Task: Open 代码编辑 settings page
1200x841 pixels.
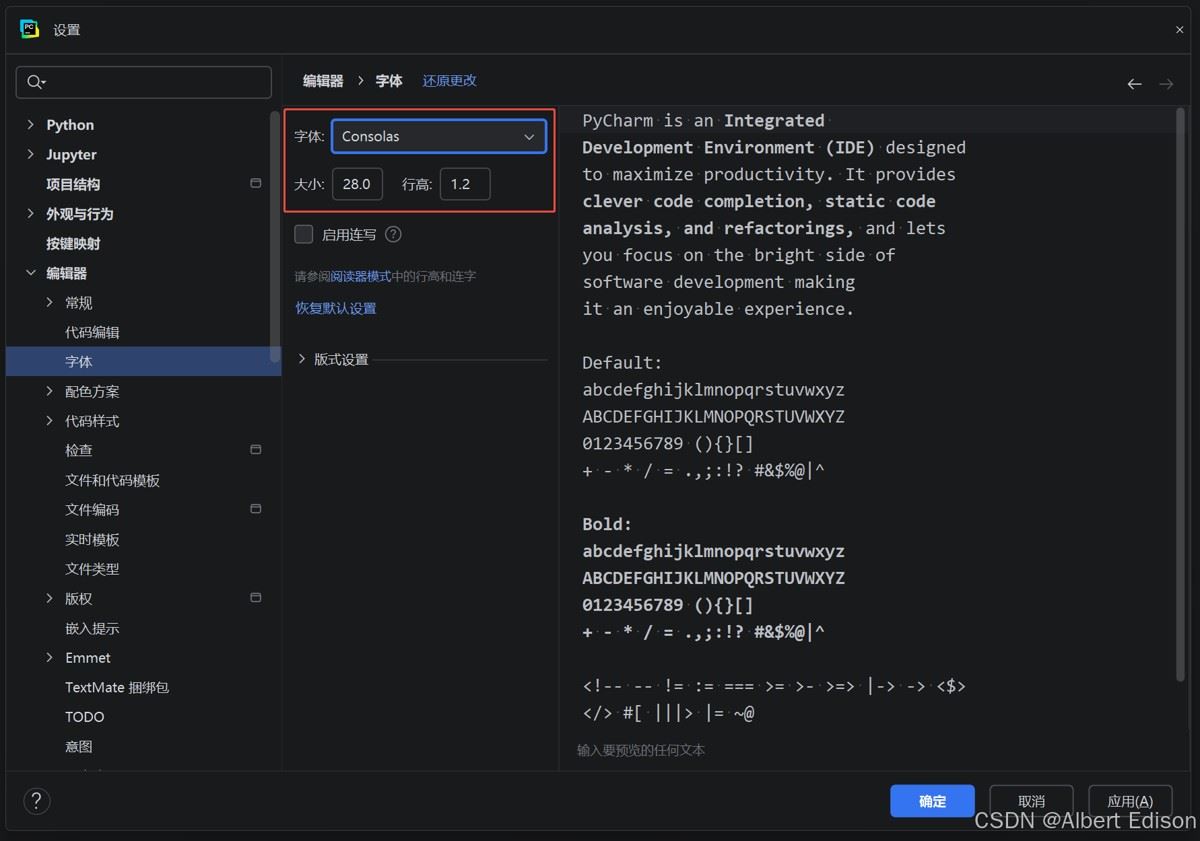Action: click(x=92, y=332)
